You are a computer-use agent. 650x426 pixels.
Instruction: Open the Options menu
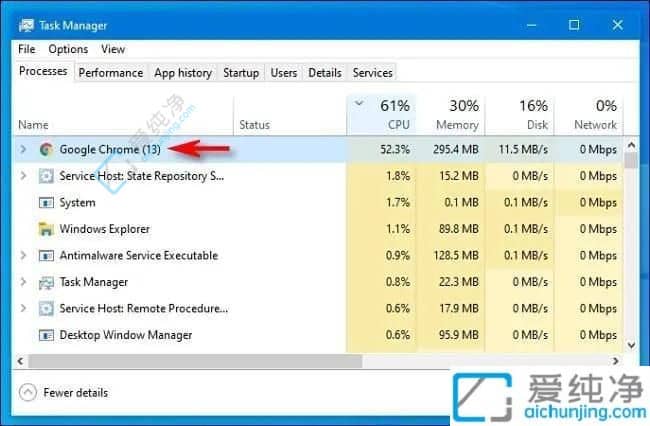(x=68, y=49)
